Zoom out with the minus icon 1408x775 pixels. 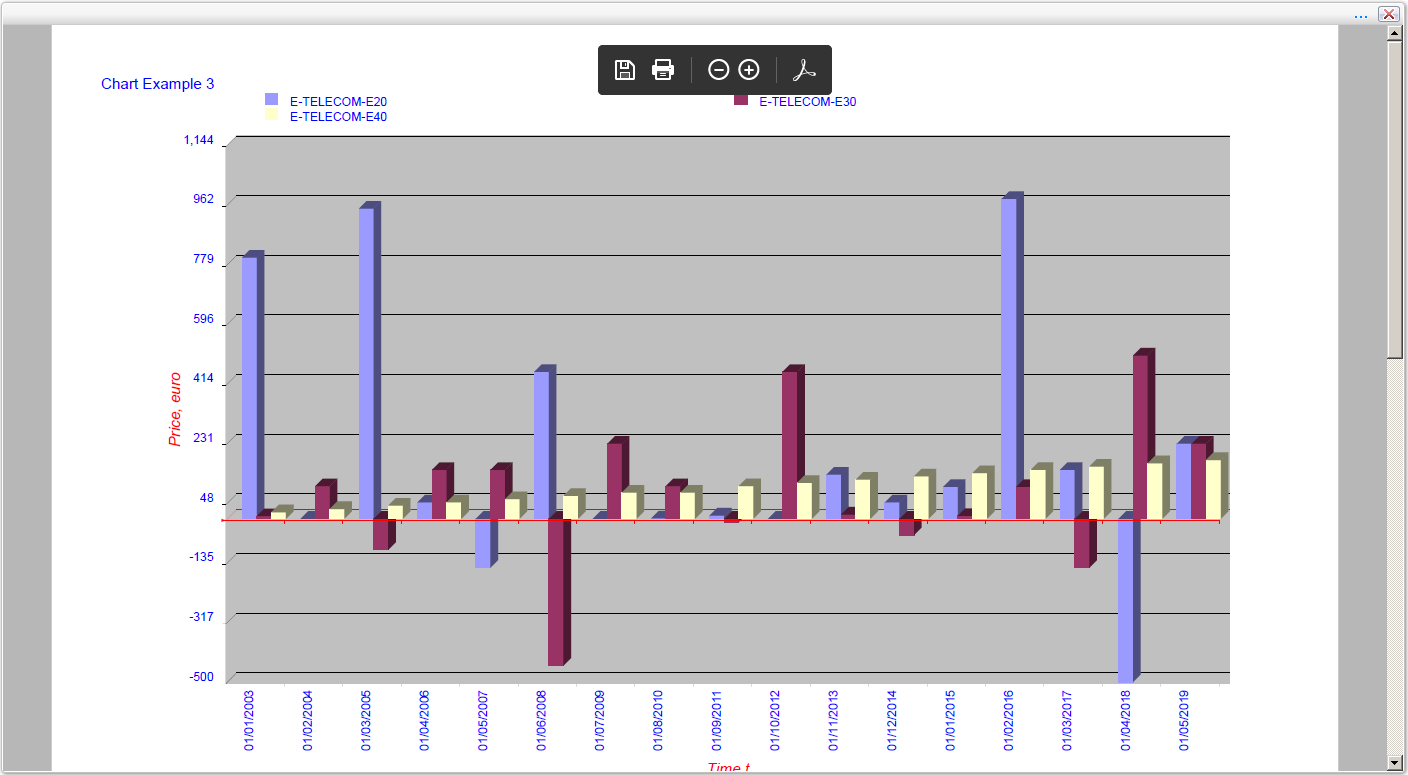[x=718, y=70]
